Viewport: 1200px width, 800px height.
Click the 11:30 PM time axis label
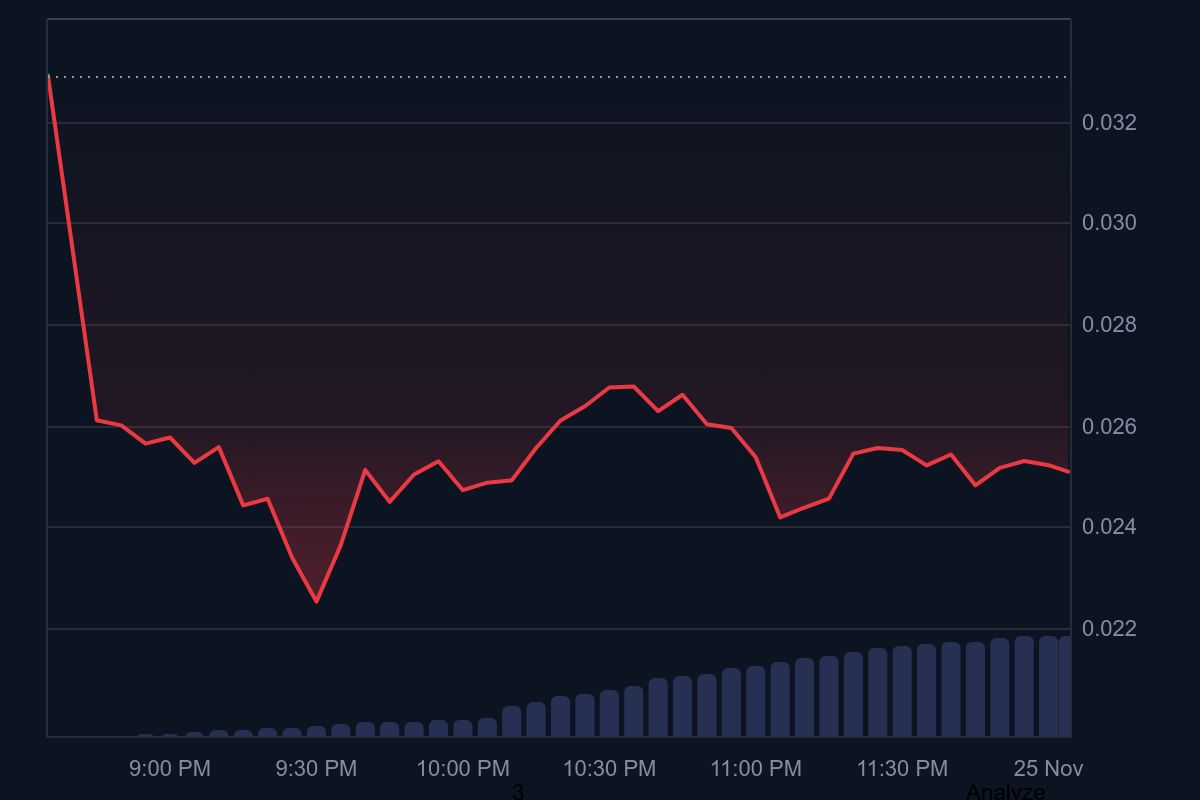click(x=900, y=769)
